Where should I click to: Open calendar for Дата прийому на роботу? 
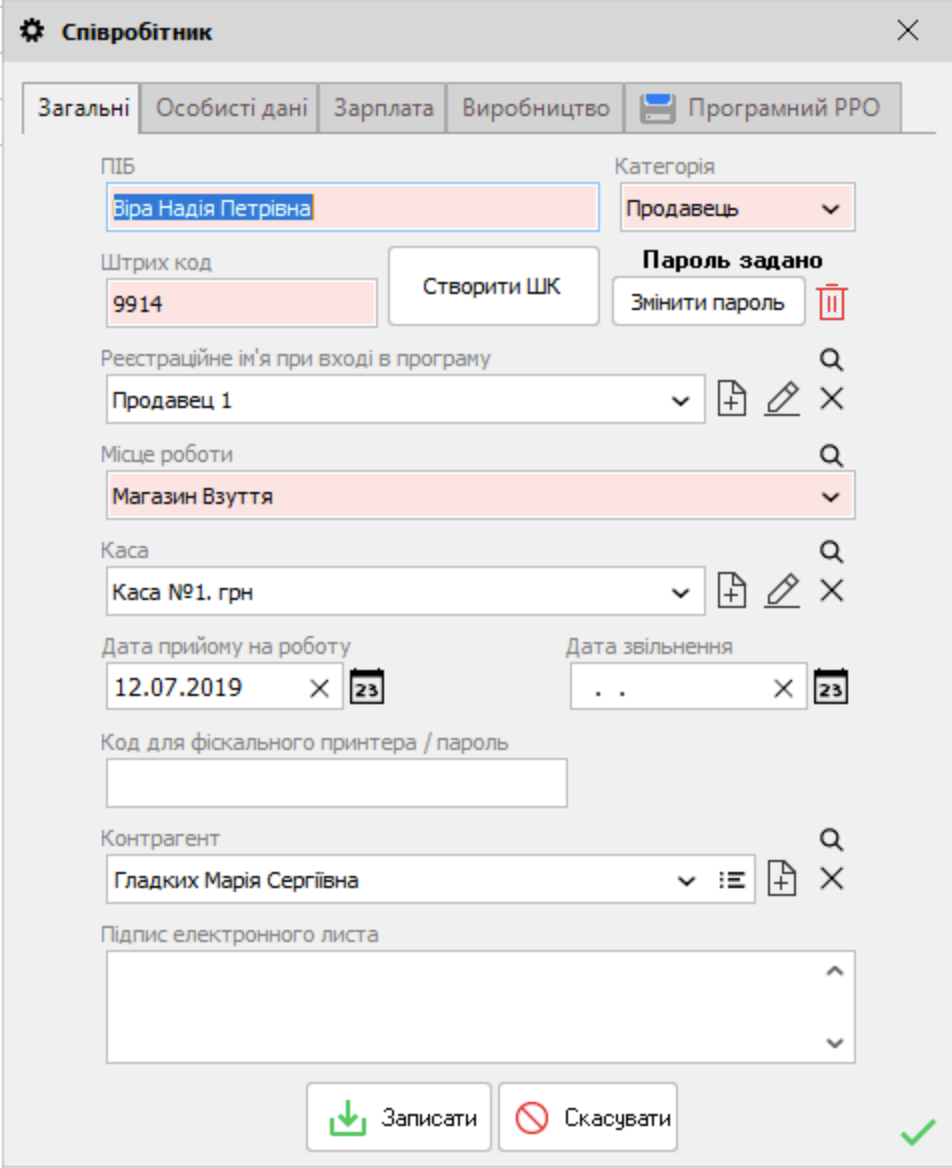366,688
